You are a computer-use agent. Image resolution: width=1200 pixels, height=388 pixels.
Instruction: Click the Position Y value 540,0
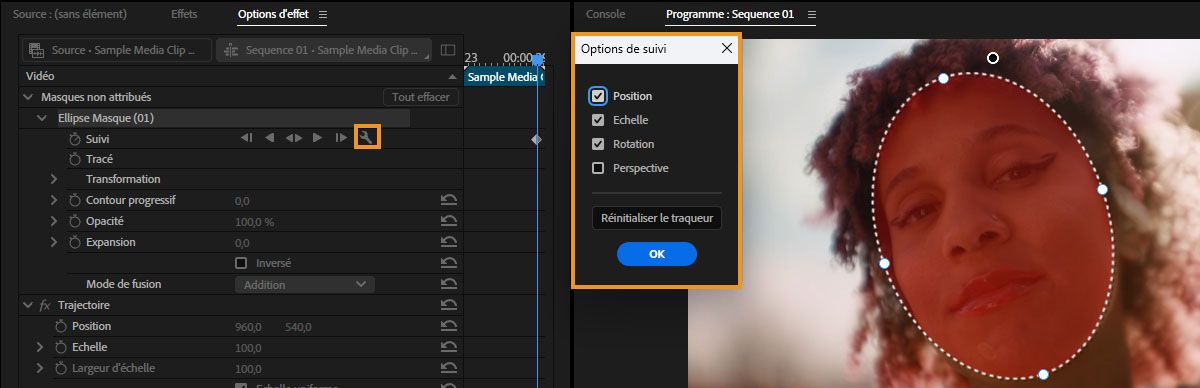298,327
